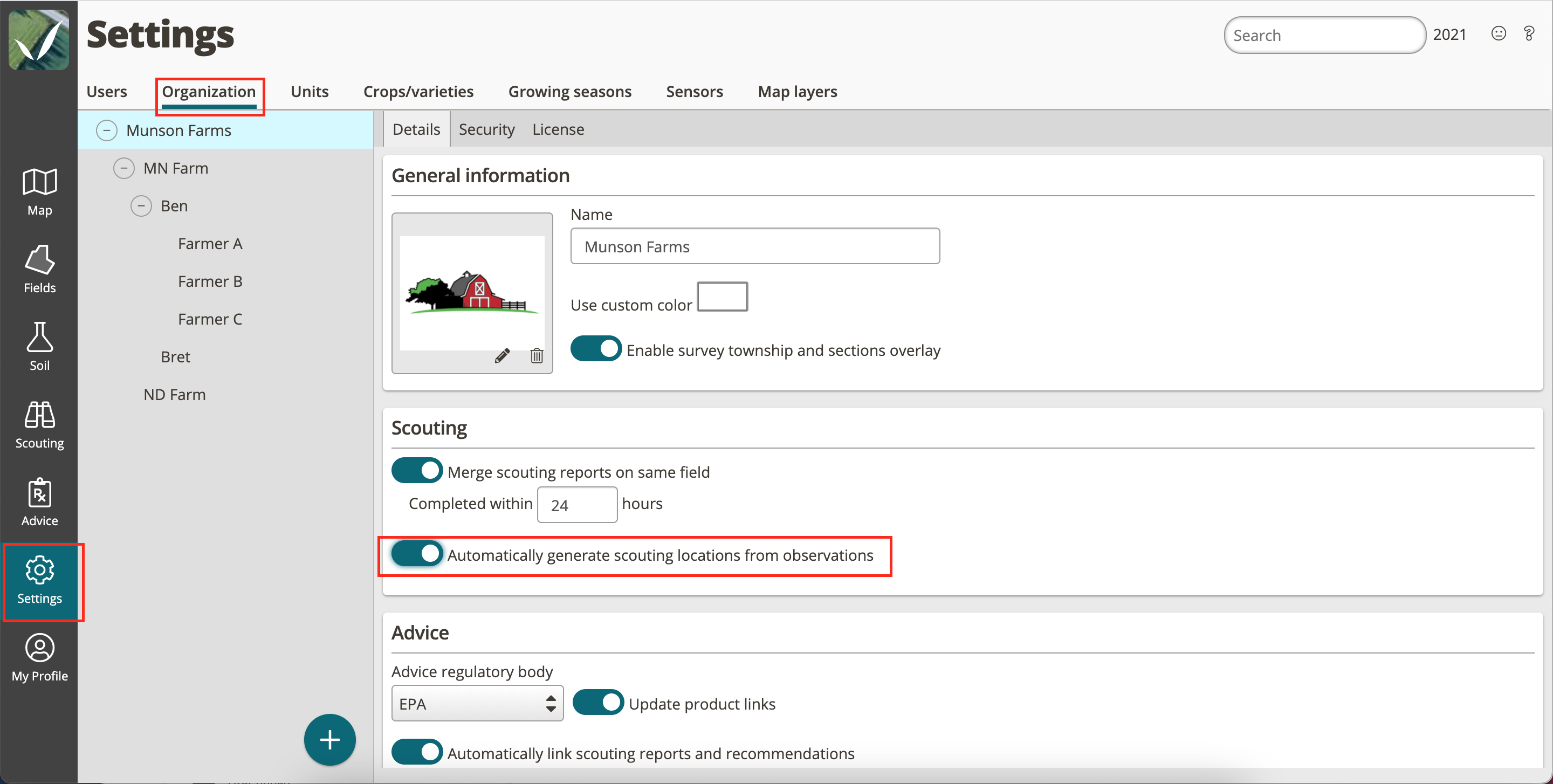This screenshot has height=784, width=1553.
Task: Collapse the MN Farm node
Action: 123,168
